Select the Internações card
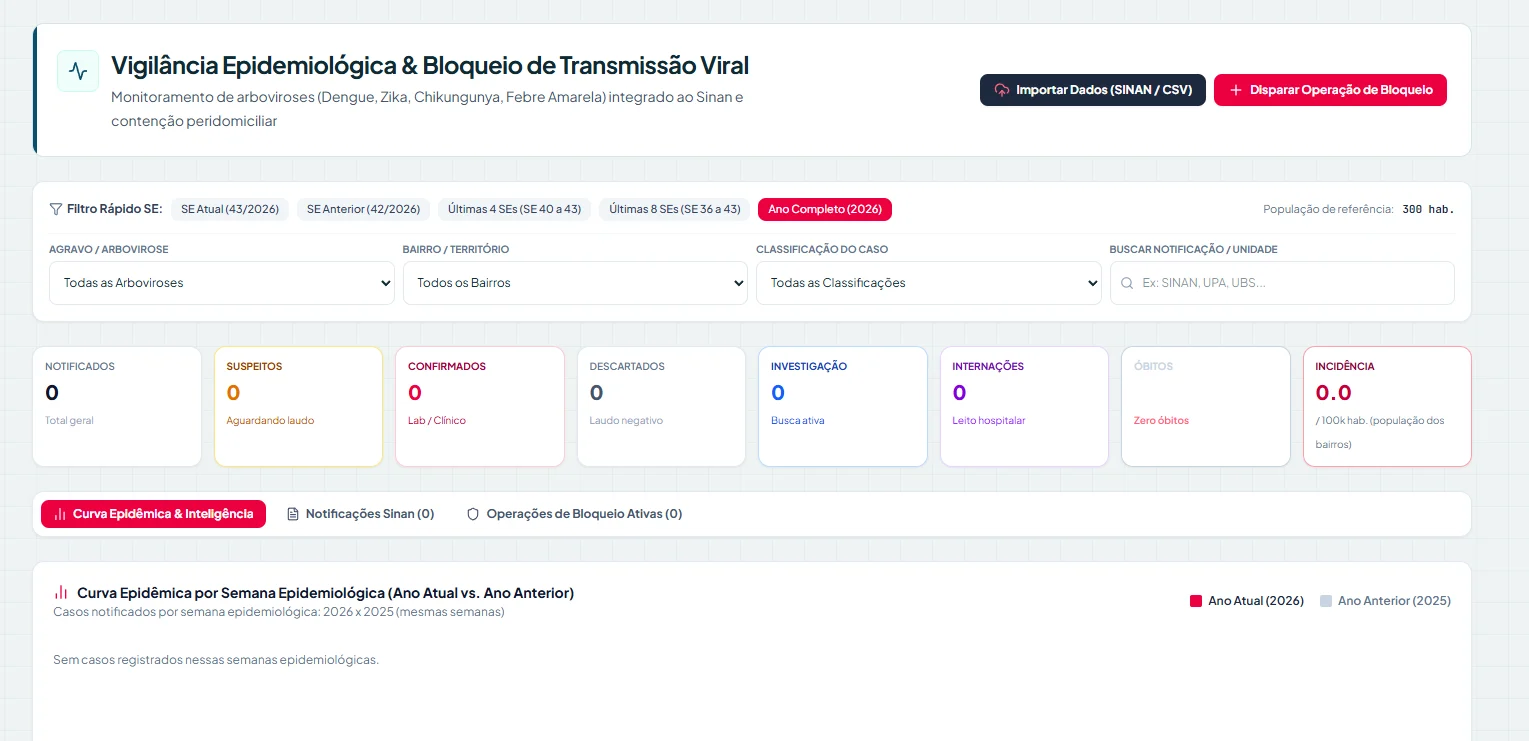The width and height of the screenshot is (1529, 741). pyautogui.click(x=1025, y=406)
